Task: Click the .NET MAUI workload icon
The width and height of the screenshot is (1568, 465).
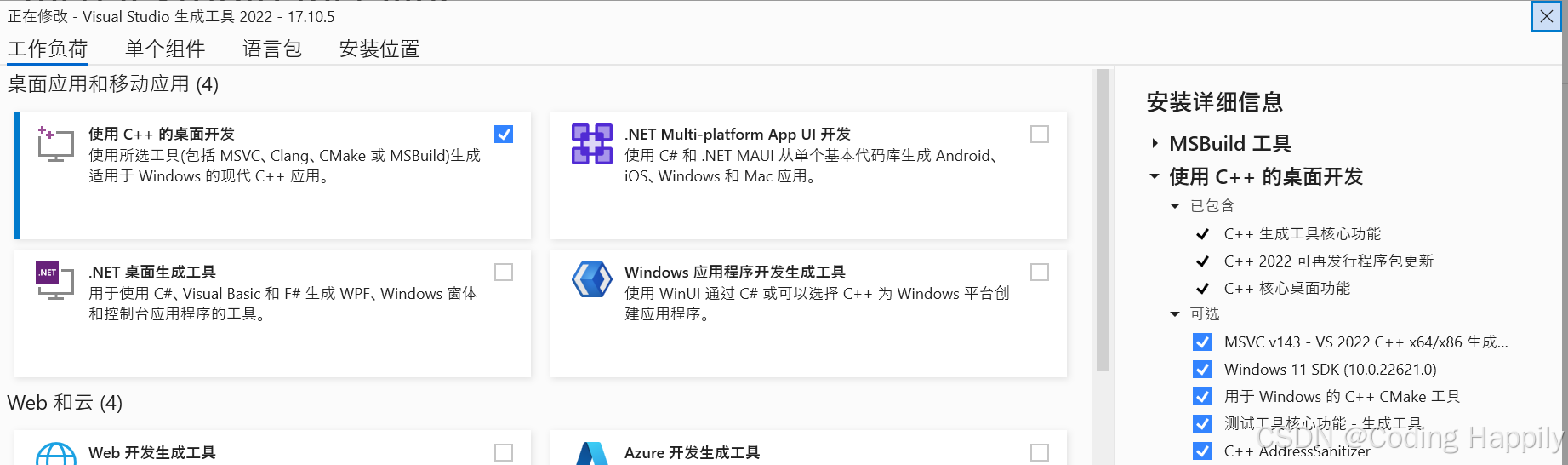Action: click(x=591, y=144)
